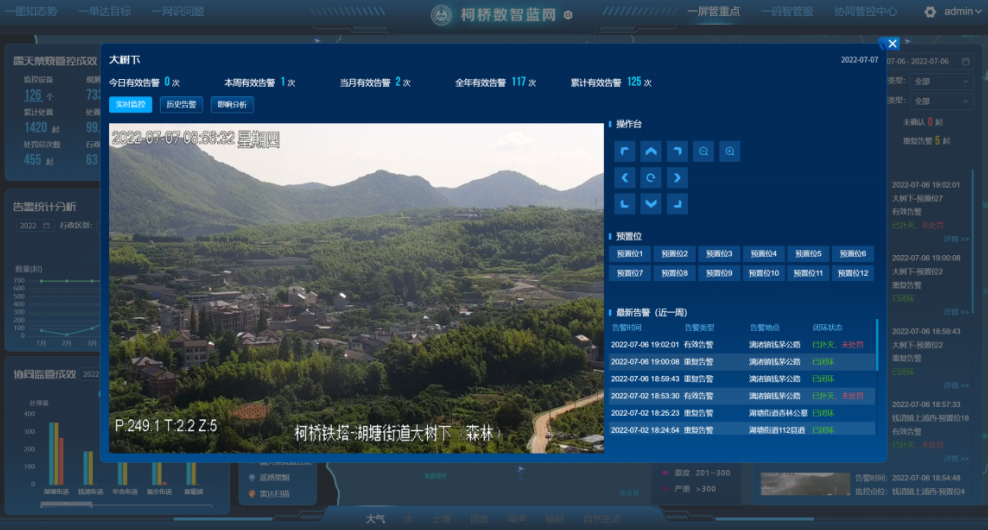
Task: Click the 预置位1 preset button
Action: [x=629, y=254]
